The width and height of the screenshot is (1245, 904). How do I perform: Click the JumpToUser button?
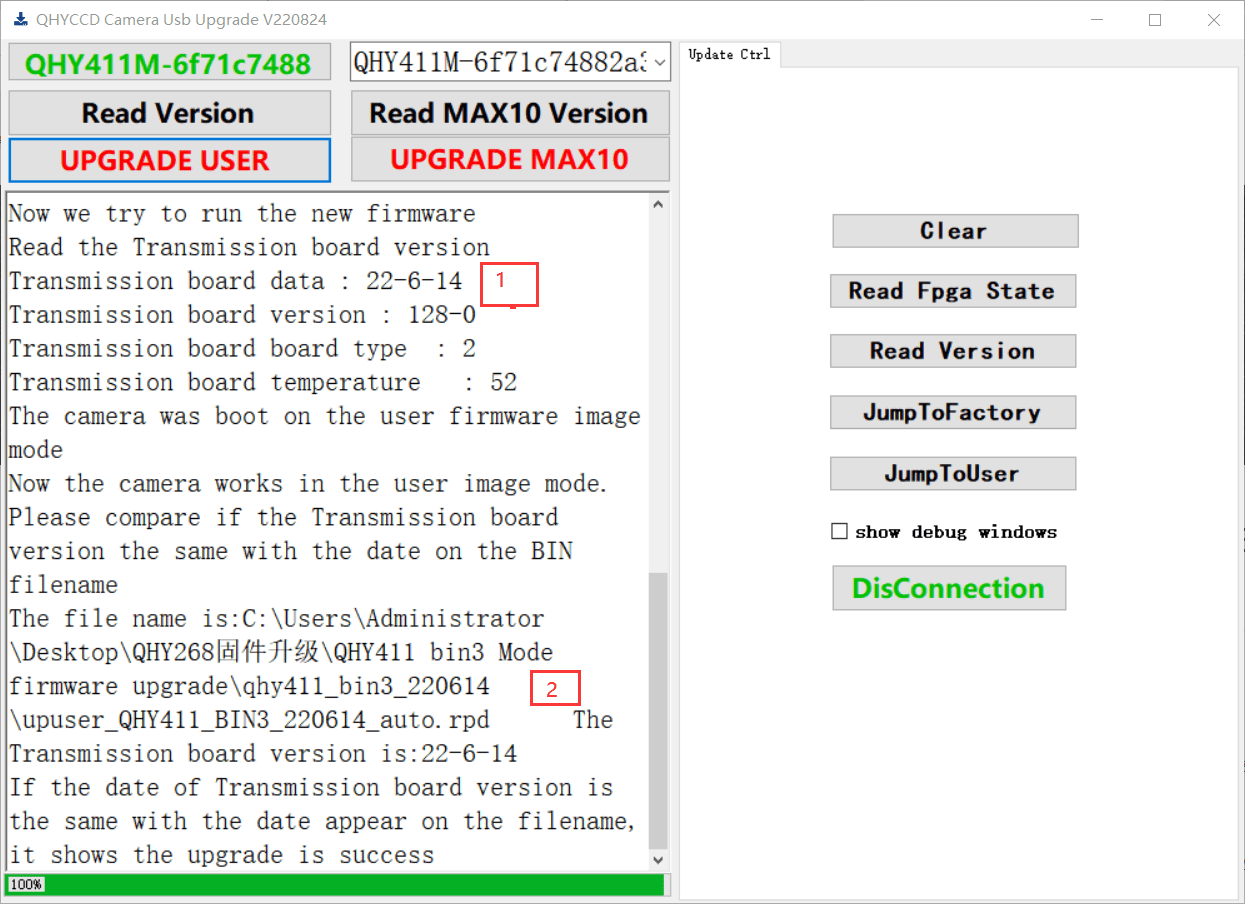pos(953,473)
